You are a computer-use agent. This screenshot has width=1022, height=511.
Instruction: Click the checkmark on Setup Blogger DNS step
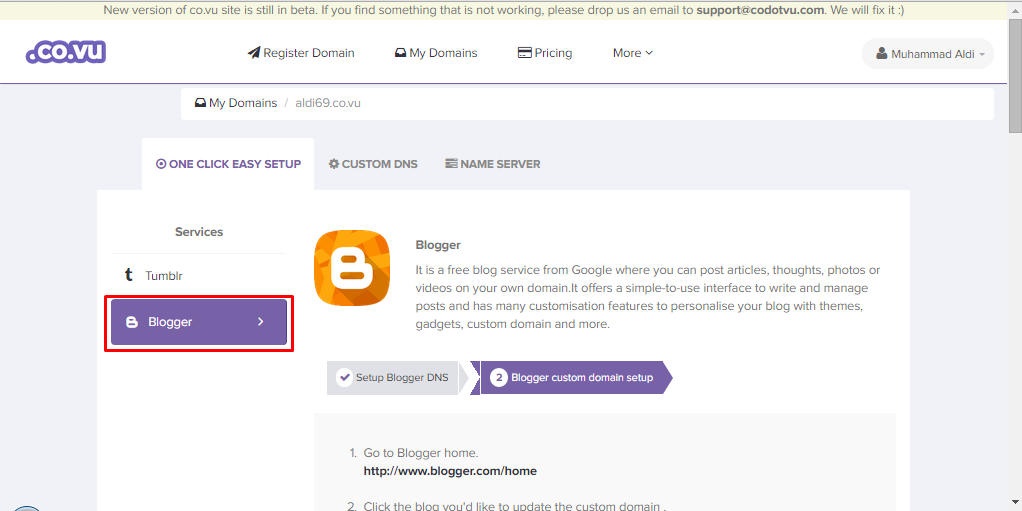[345, 377]
